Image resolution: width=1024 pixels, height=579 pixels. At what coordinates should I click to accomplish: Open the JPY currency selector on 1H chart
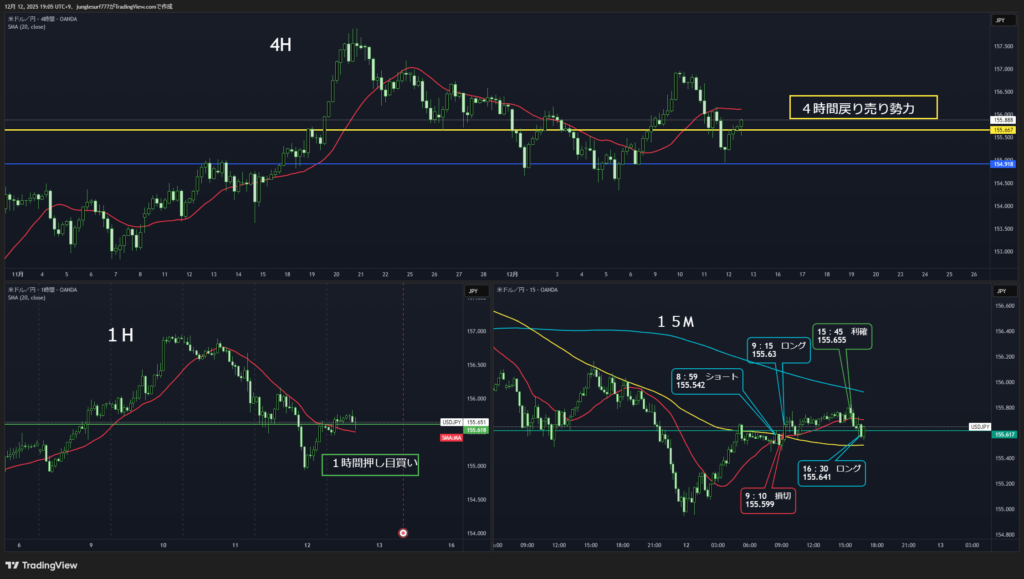coord(471,291)
